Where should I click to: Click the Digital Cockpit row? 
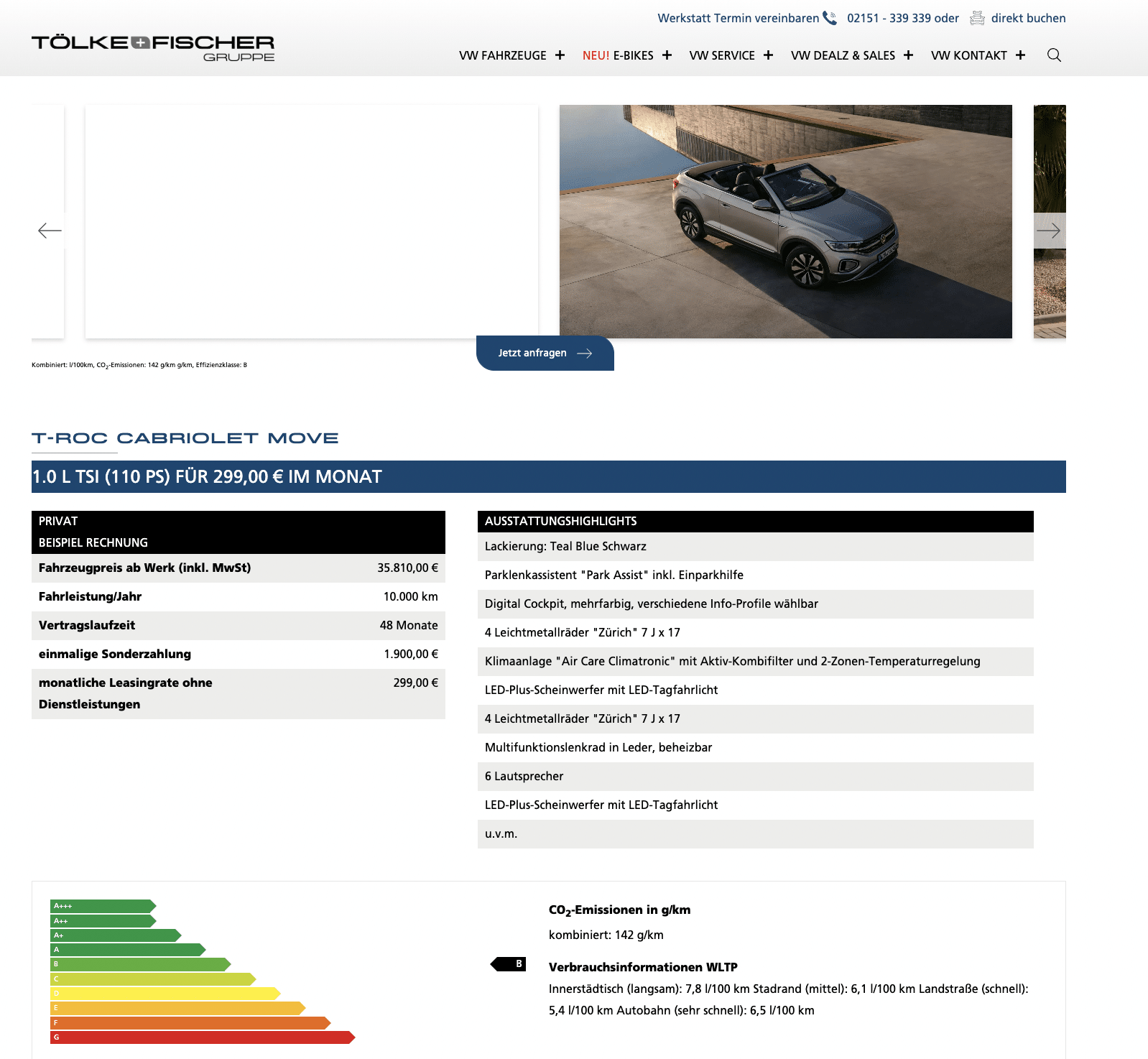(756, 604)
